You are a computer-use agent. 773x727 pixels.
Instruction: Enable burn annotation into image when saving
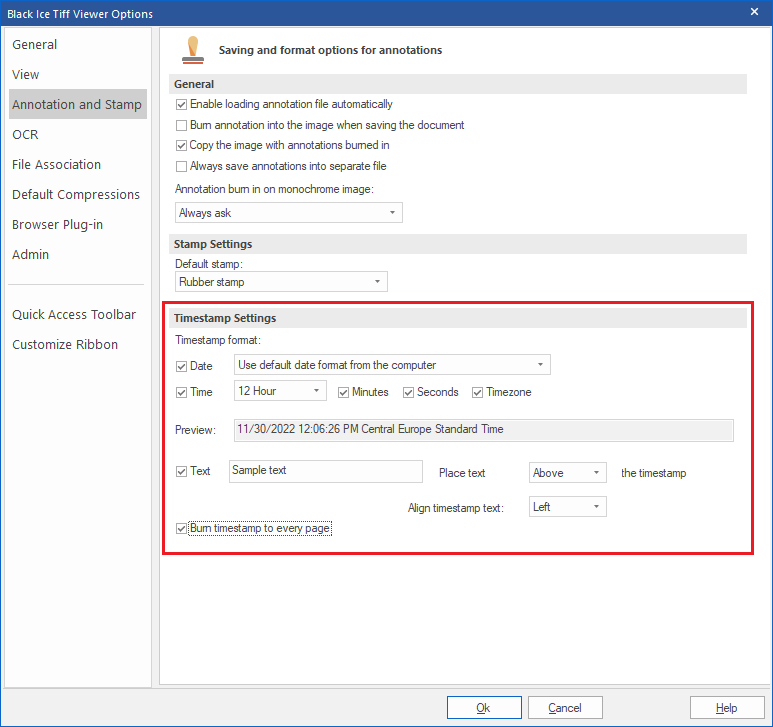(182, 125)
